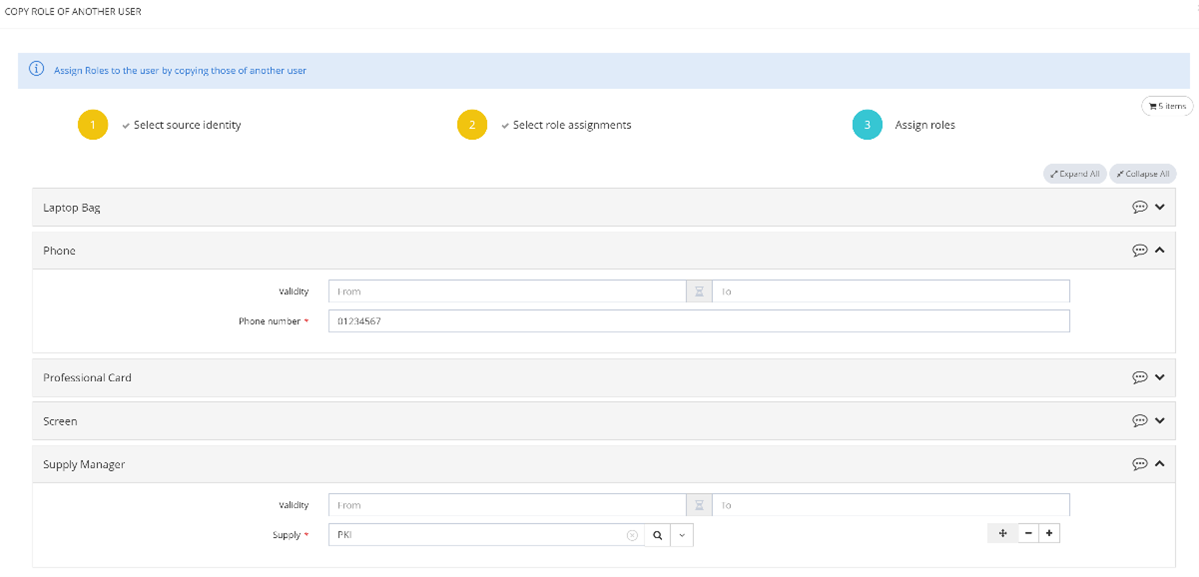Click the Supply Manager section title
Screen dimensions: 1199x577
pos(84,464)
